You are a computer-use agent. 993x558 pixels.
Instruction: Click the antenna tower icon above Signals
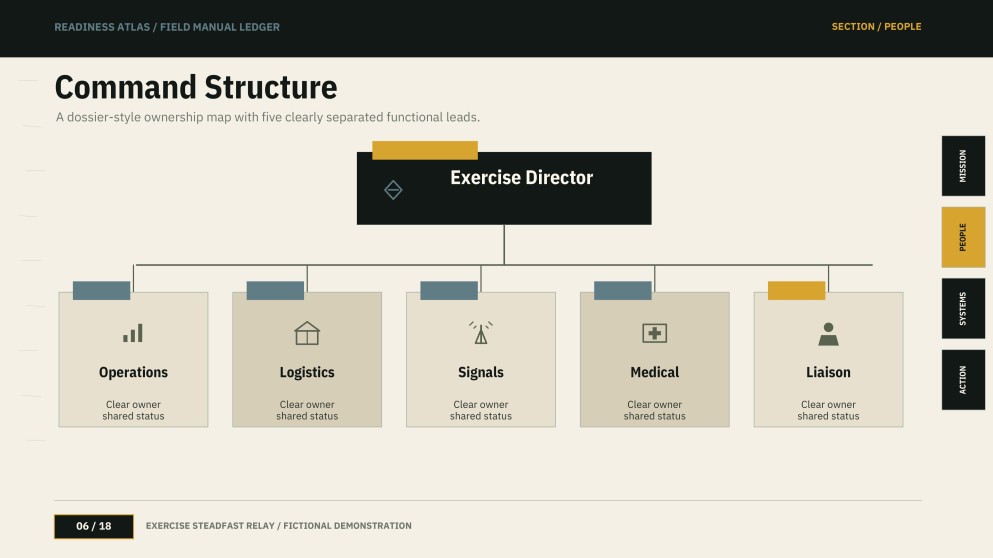(x=481, y=333)
